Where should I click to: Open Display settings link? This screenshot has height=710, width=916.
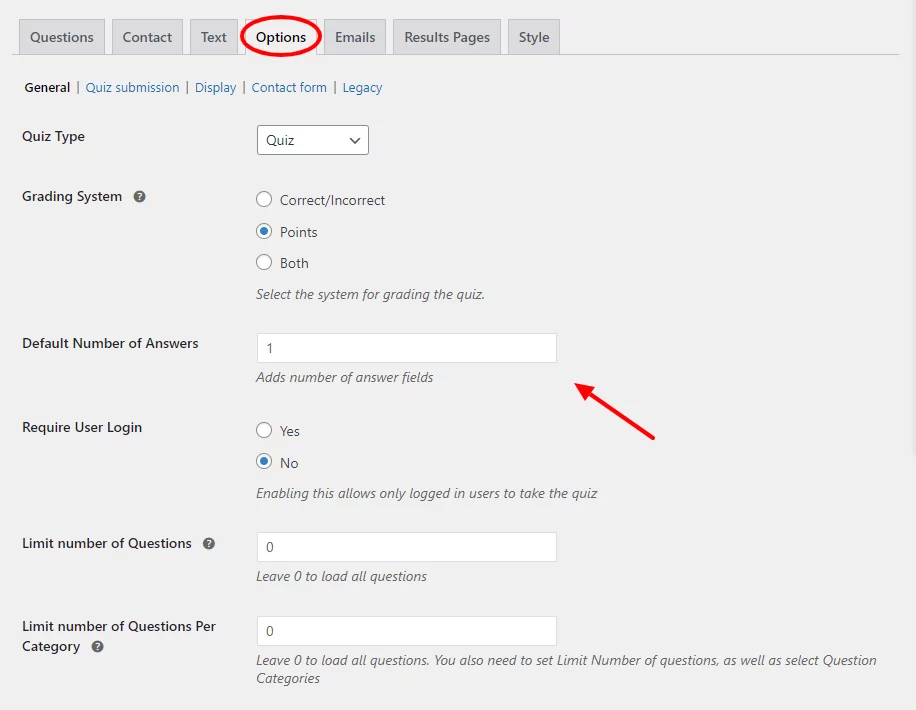coord(216,88)
